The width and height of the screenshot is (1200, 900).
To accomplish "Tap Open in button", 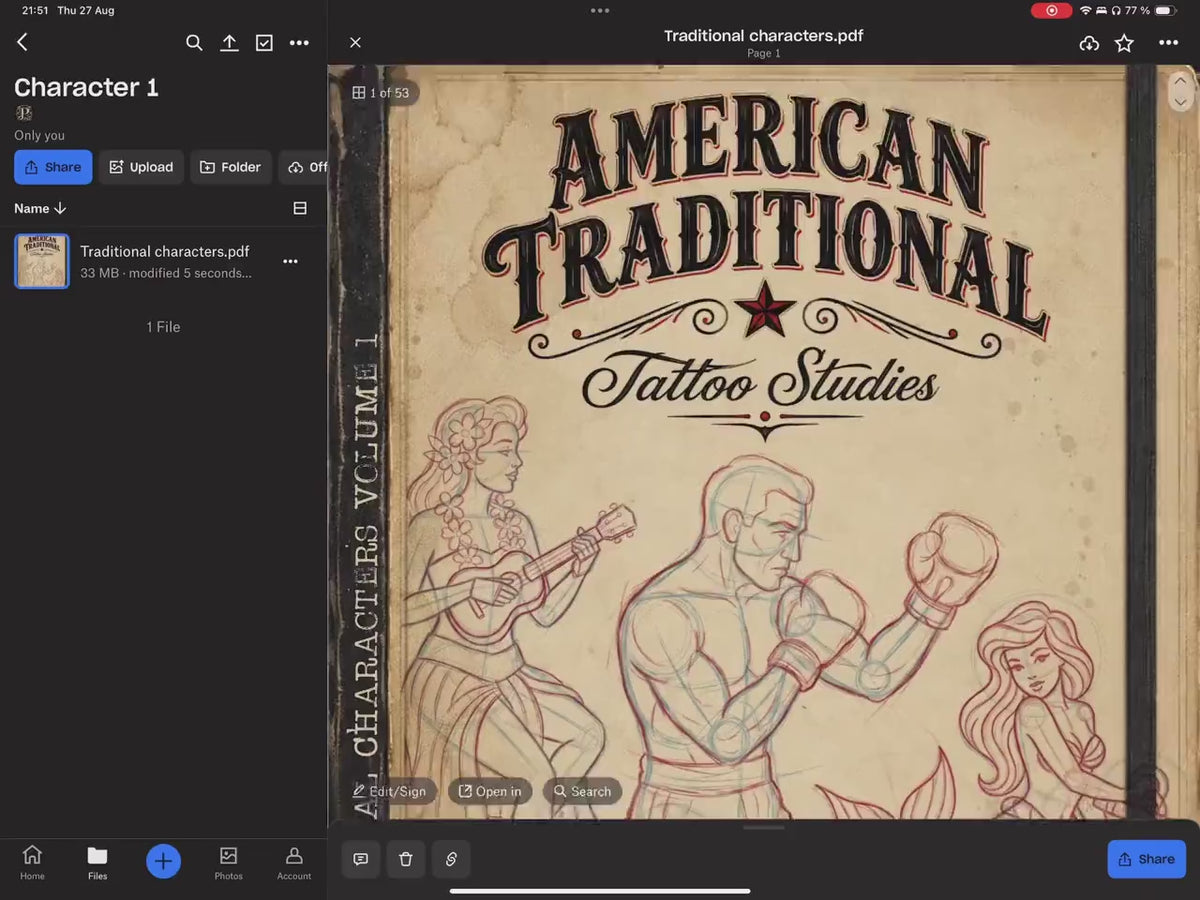I will click(x=490, y=791).
